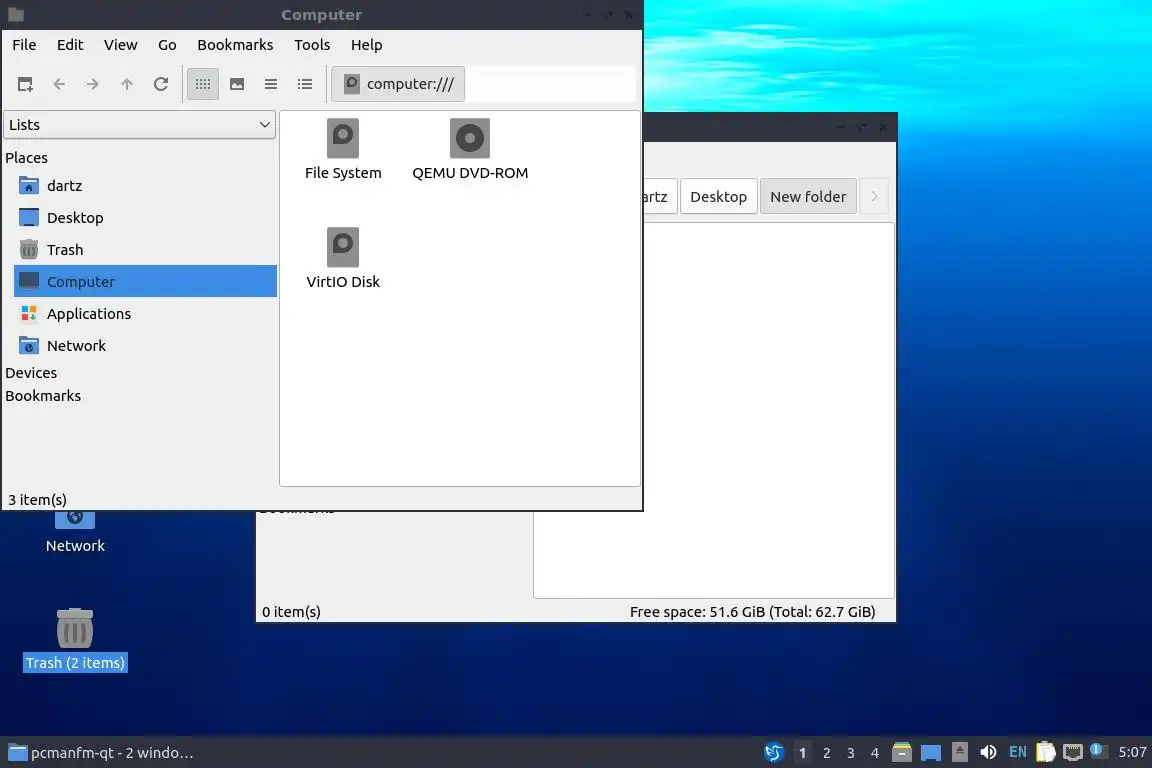Viewport: 1152px width, 768px height.
Task: Go back with the left arrow icon
Action: [59, 85]
